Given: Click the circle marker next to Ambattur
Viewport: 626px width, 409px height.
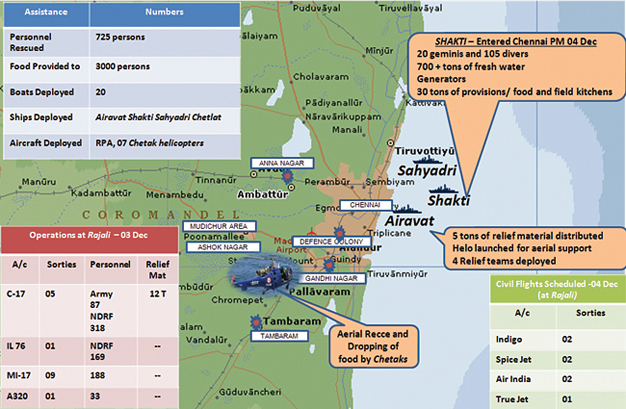Looking at the screenshot, I should click(291, 187).
